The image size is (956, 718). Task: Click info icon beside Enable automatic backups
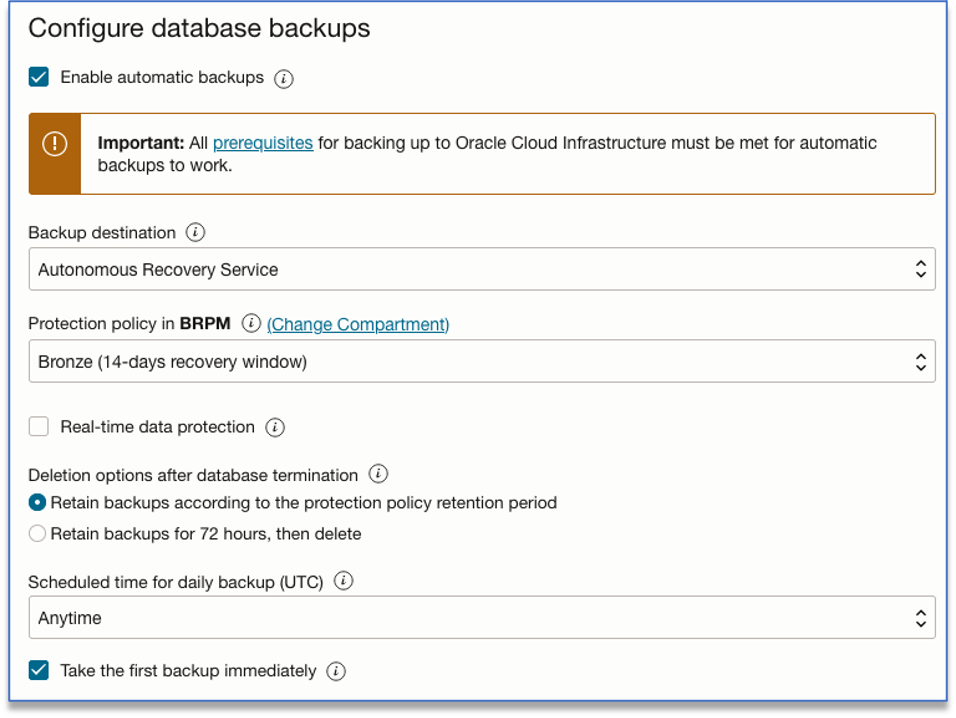(x=284, y=78)
